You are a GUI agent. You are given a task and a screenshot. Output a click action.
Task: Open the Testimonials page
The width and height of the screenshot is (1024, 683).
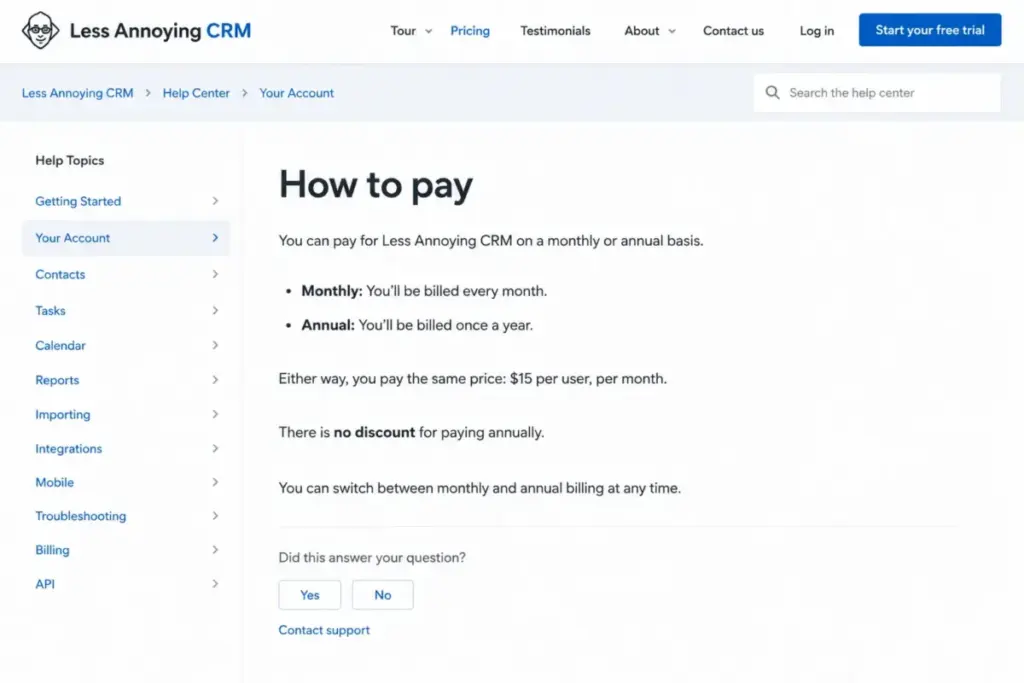click(x=555, y=31)
